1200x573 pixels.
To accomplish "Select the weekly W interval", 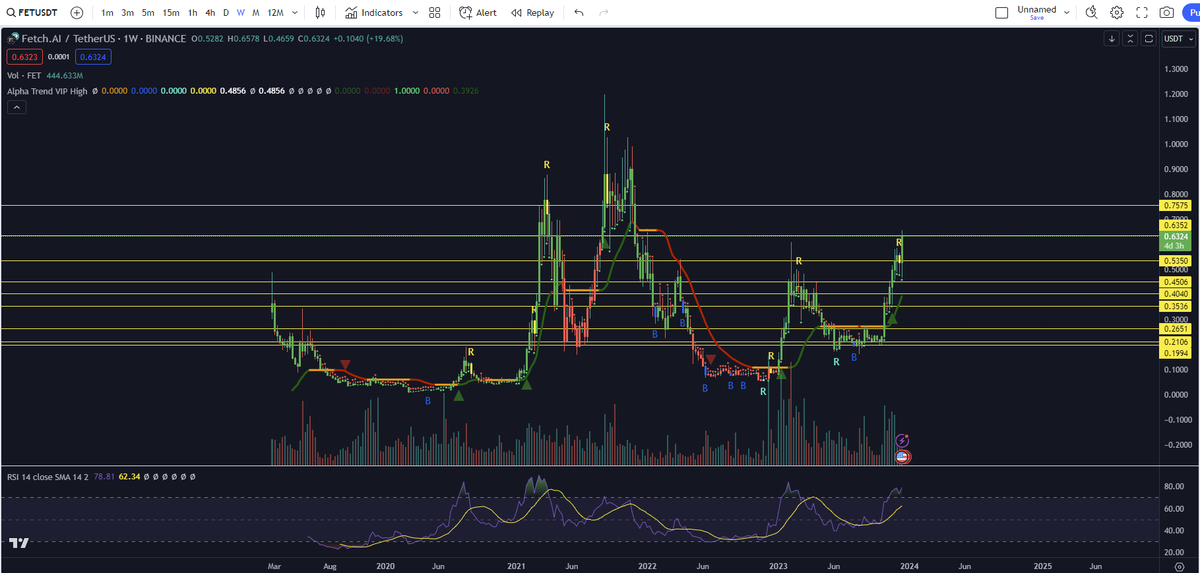I will (x=240, y=13).
